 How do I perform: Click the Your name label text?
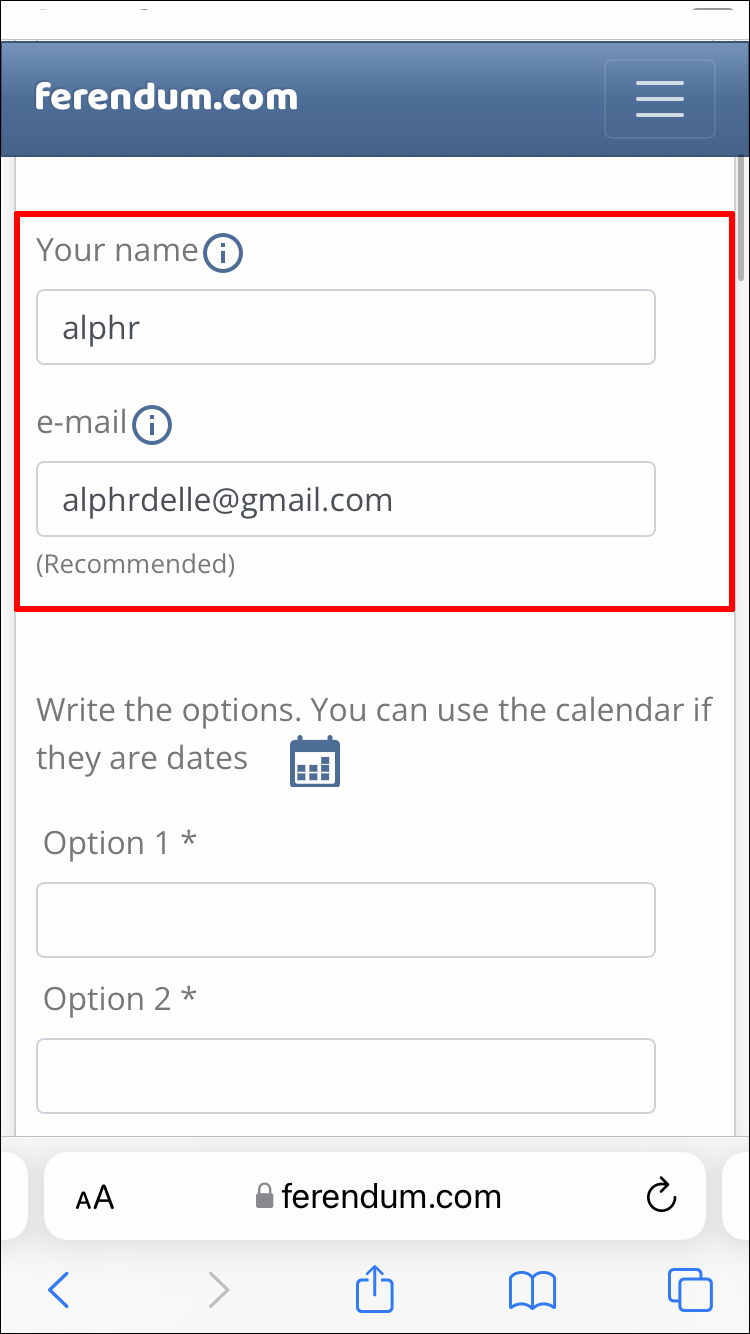(x=117, y=250)
